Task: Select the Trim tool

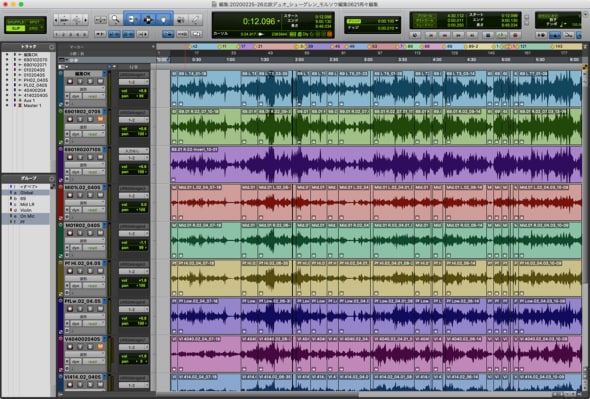Action: [x=132, y=19]
